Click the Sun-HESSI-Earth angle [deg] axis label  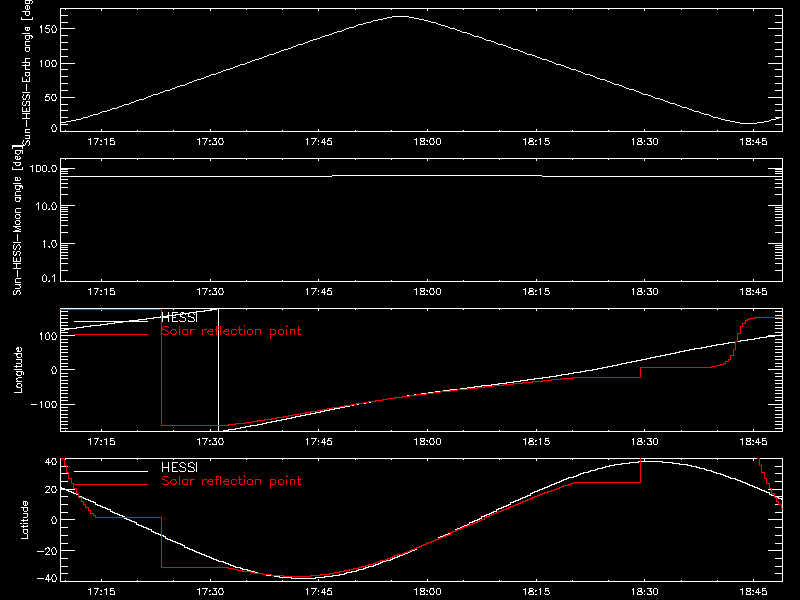(x=27, y=72)
